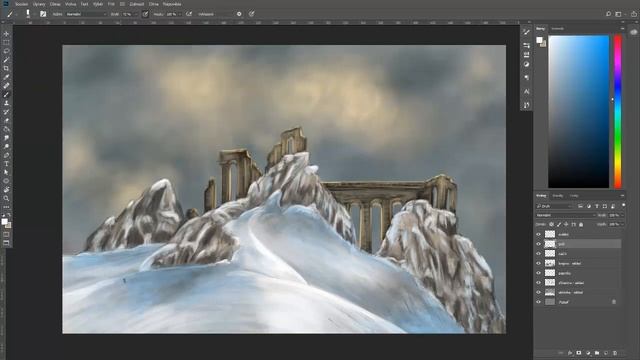
Task: Change screen mode at toolbox bottom
Action: pos(6,243)
